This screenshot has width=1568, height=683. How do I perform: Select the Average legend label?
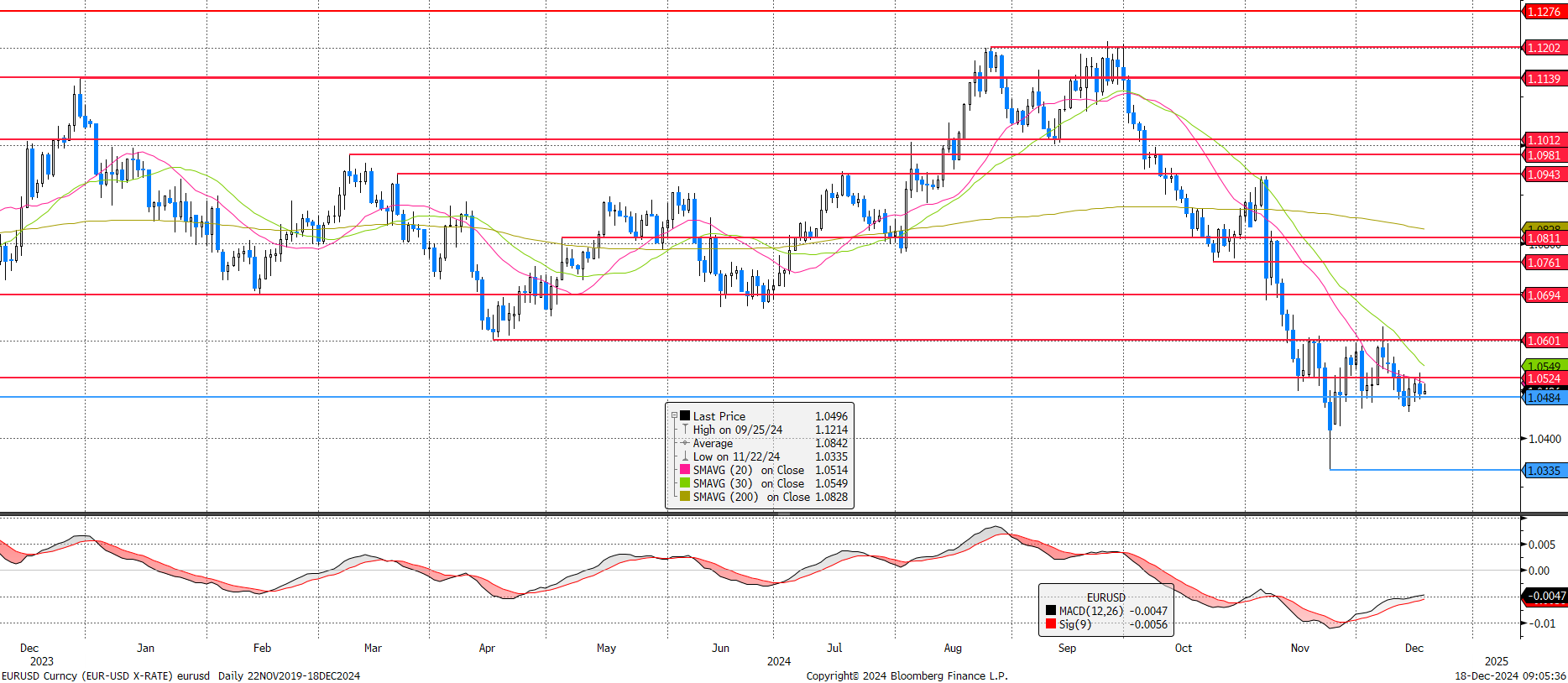(x=713, y=443)
